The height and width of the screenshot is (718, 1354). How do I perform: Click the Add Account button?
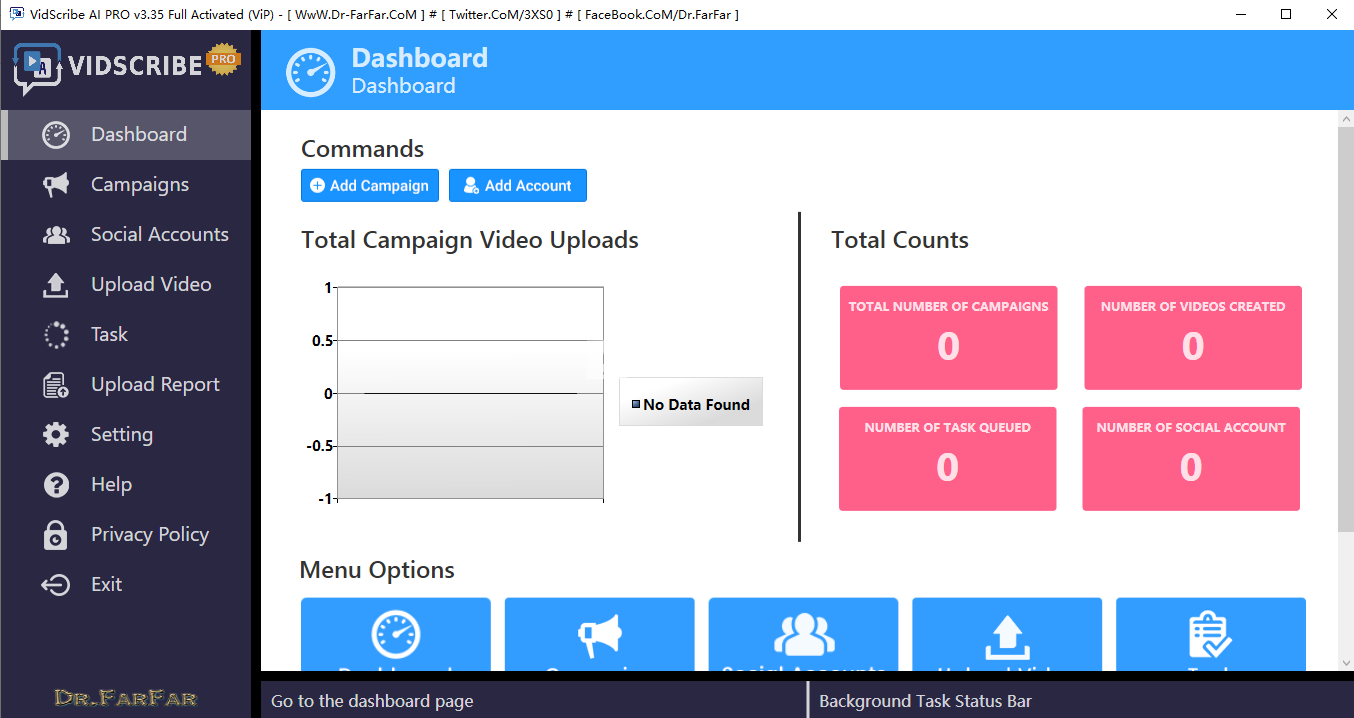pyautogui.click(x=518, y=186)
